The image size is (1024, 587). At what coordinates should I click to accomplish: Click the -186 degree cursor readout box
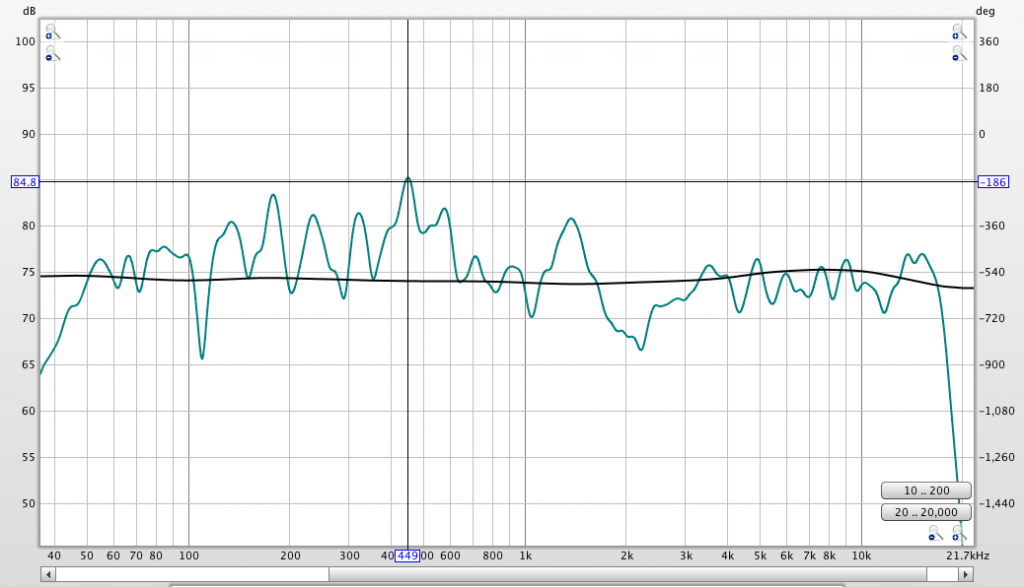(993, 182)
